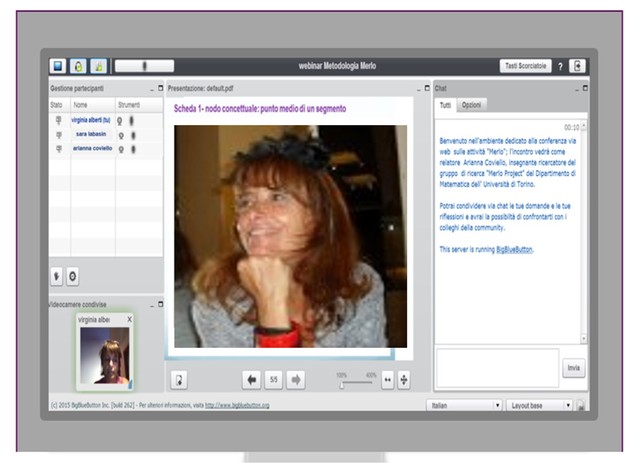Open the BigBlueButton link in chat
640x463 pixels.
point(514,249)
